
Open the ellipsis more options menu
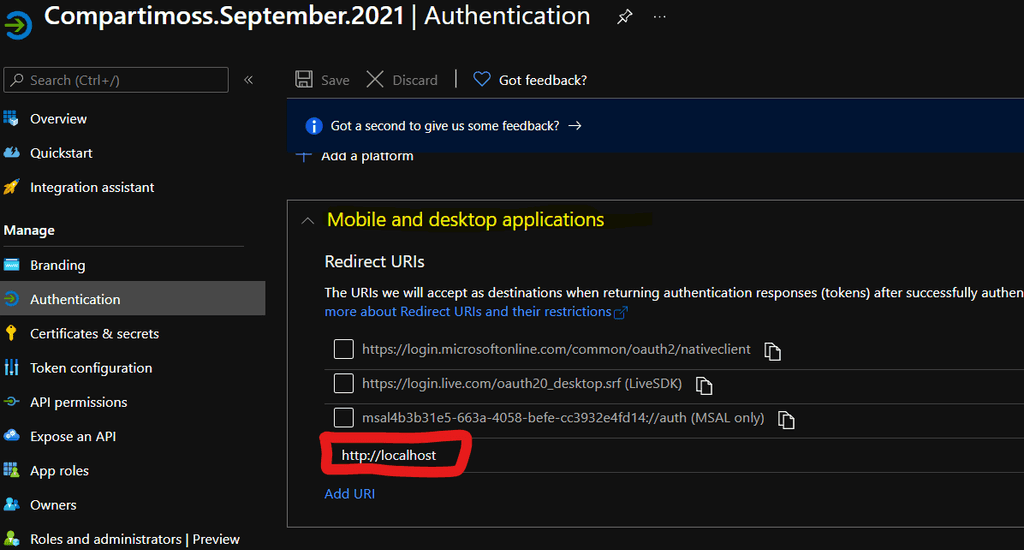(x=660, y=16)
